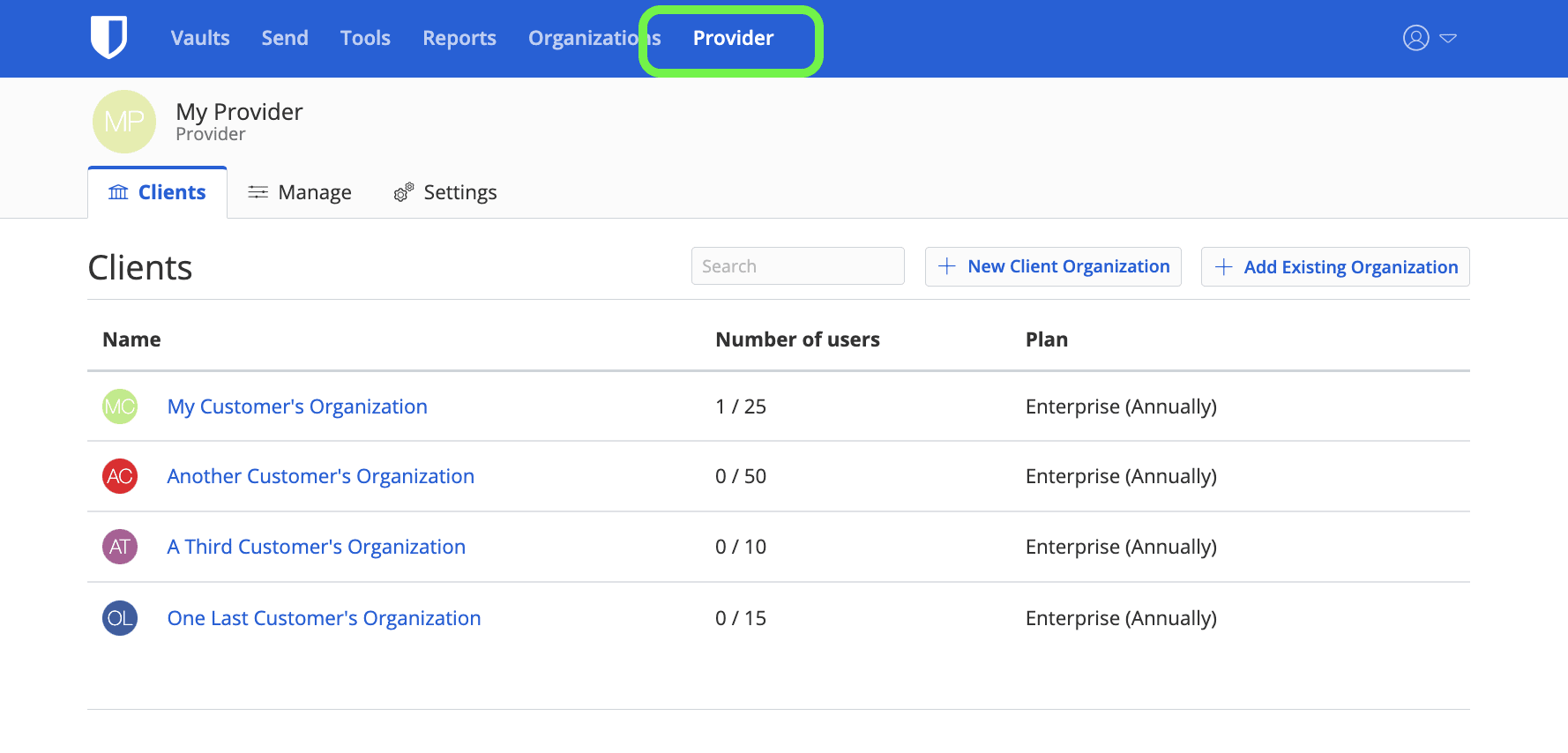Image resolution: width=1568 pixels, height=753 pixels.
Task: Click the AT organization avatar
Action: click(x=120, y=547)
